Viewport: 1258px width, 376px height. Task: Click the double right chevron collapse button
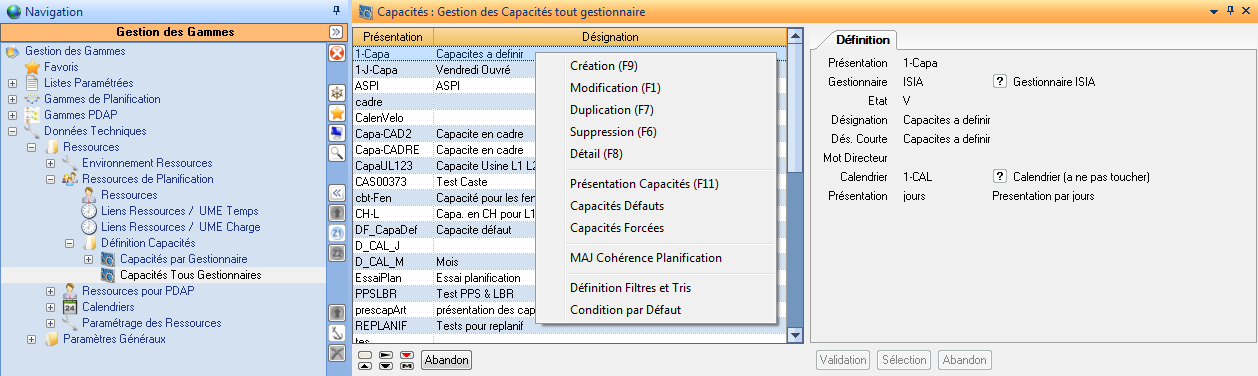tap(337, 32)
